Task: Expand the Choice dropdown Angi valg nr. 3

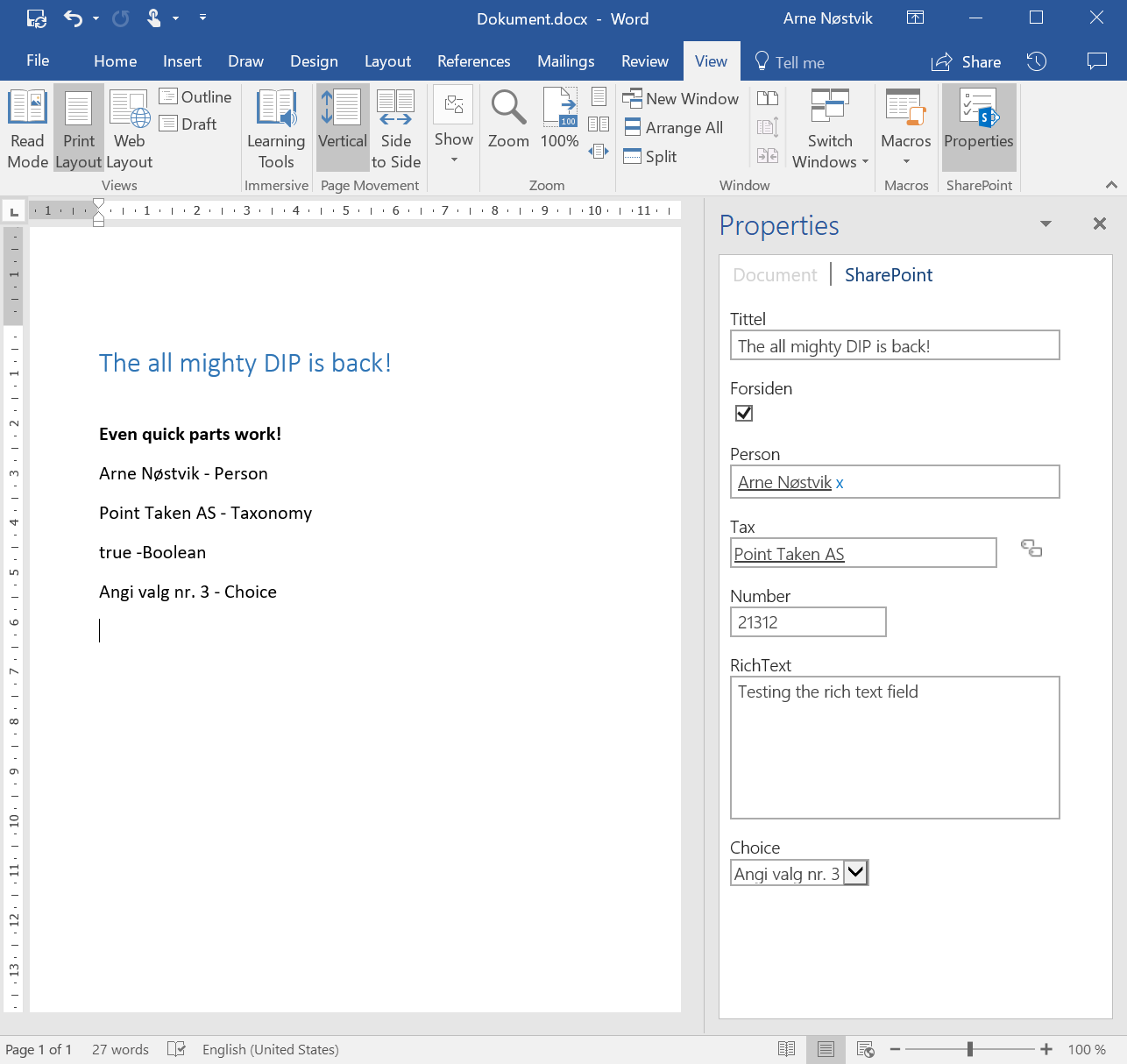Action: click(856, 873)
